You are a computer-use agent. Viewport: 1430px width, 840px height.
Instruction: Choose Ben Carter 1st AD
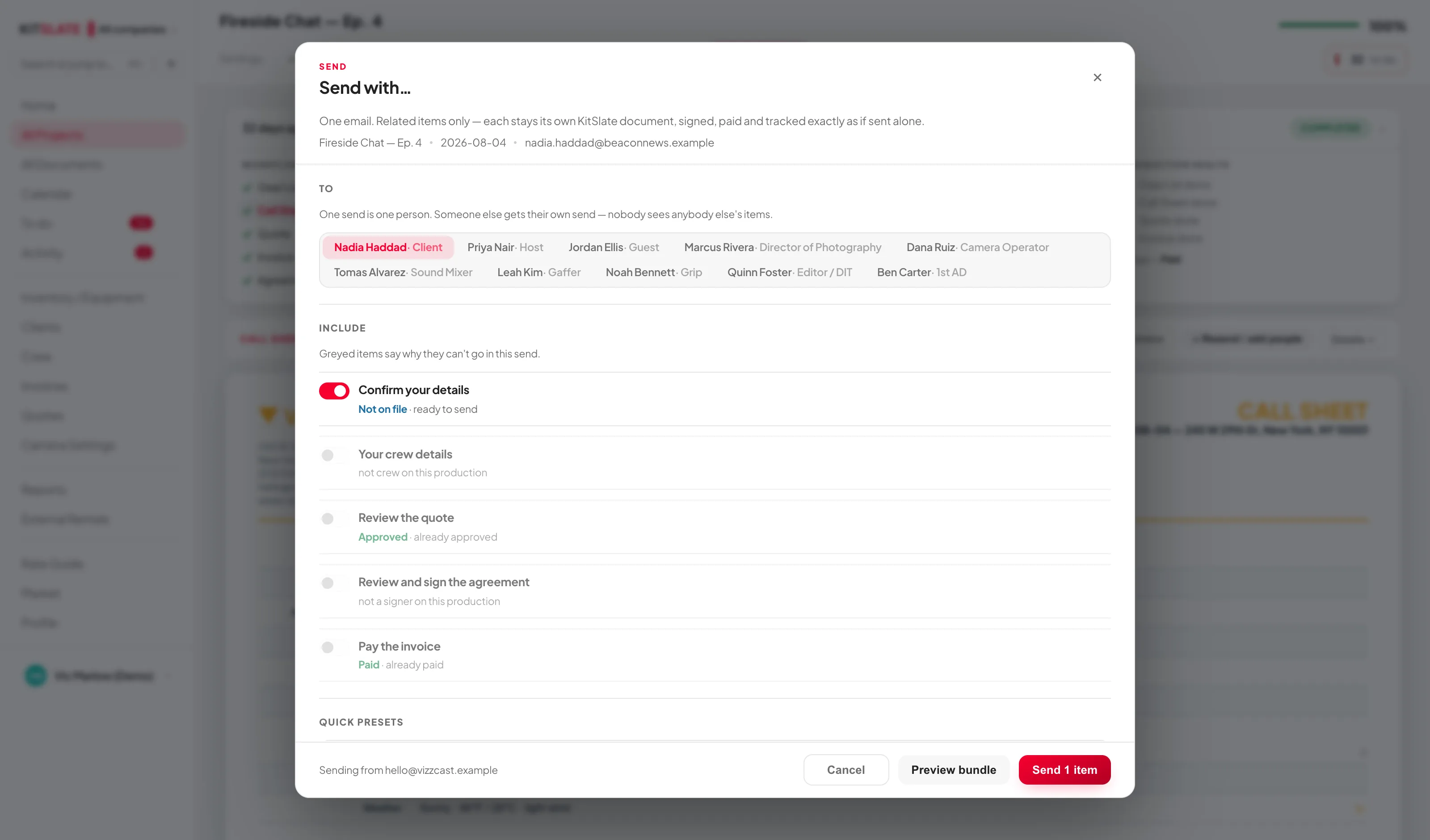(x=921, y=273)
